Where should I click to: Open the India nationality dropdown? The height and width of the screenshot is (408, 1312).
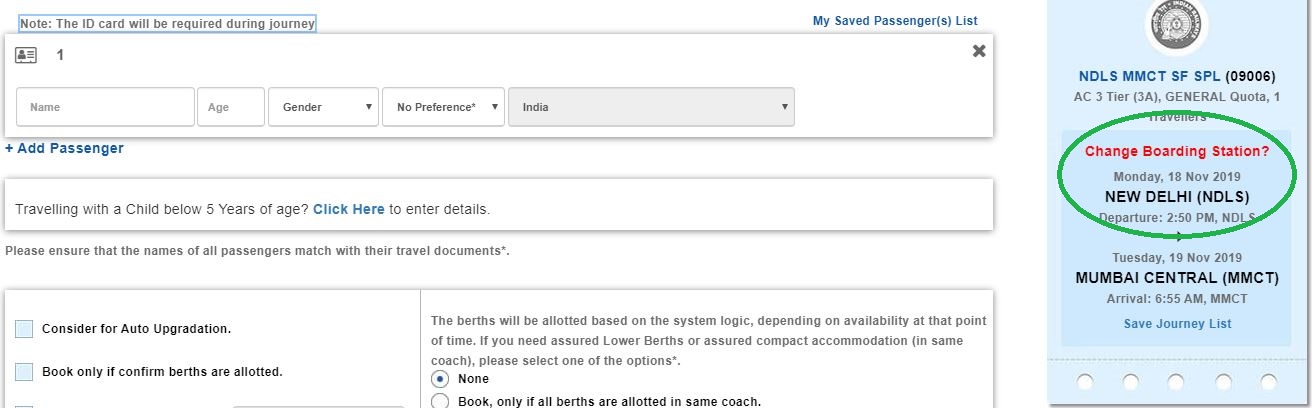[x=651, y=107]
